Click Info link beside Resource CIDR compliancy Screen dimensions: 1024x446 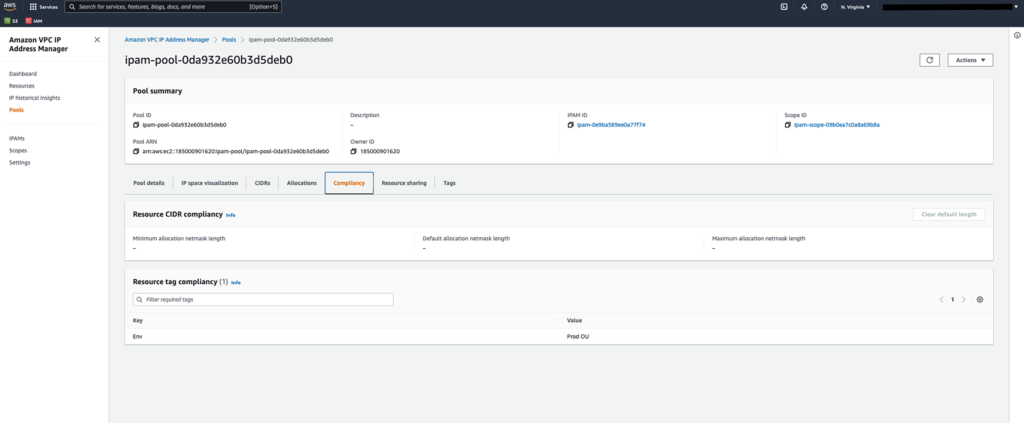click(231, 215)
